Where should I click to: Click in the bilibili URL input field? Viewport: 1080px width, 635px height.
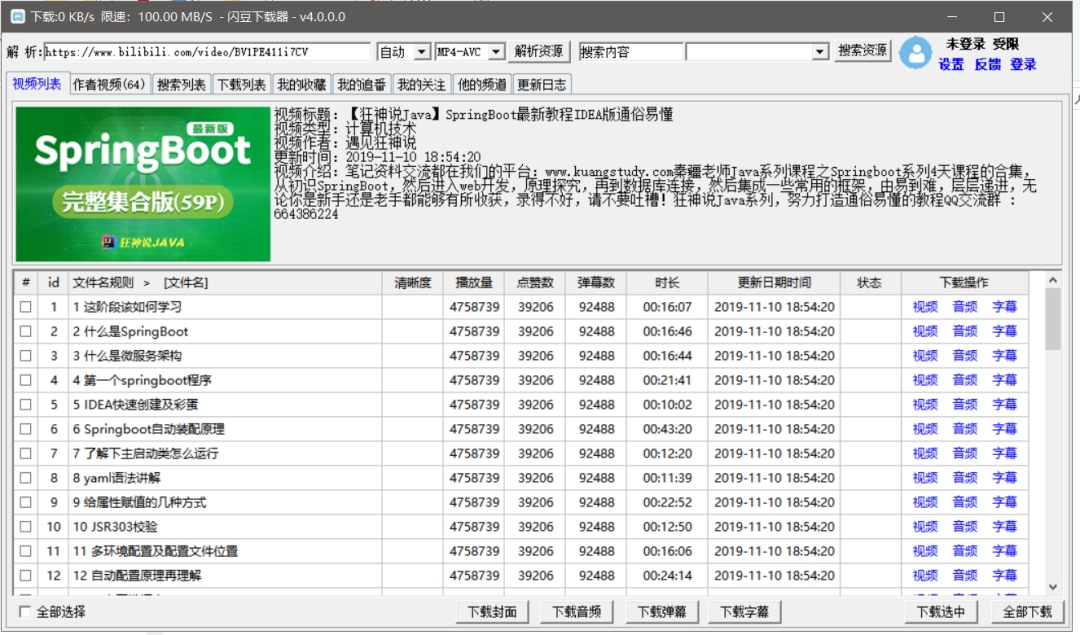pyautogui.click(x=207, y=52)
